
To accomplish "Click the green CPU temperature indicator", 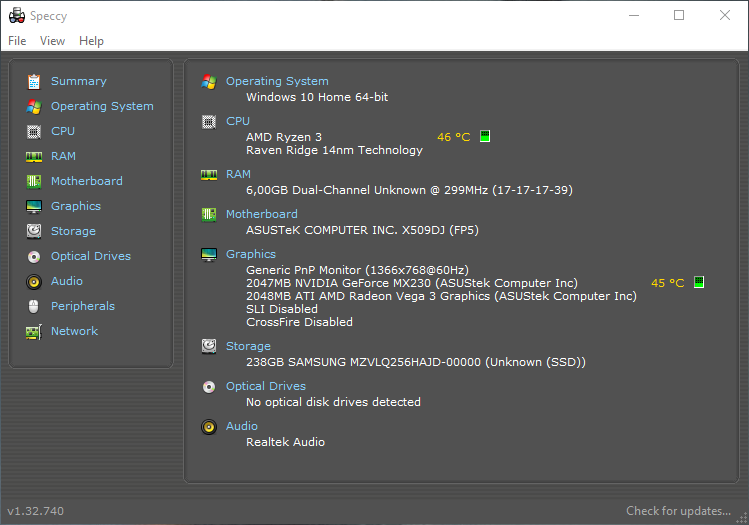I will point(485,136).
